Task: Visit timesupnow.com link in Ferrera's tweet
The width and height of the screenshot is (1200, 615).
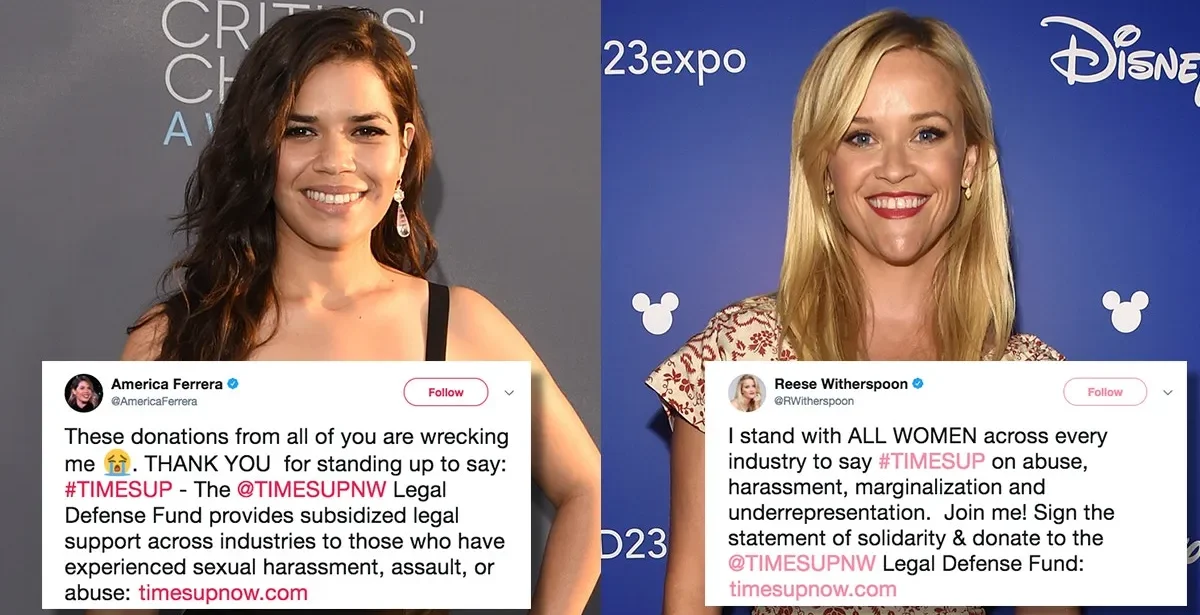Action: click(222, 593)
